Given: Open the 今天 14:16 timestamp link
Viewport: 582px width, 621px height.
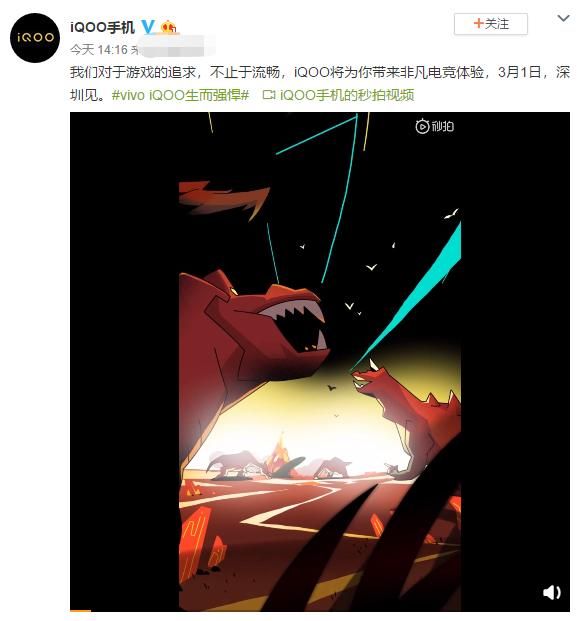Looking at the screenshot, I should [99, 50].
